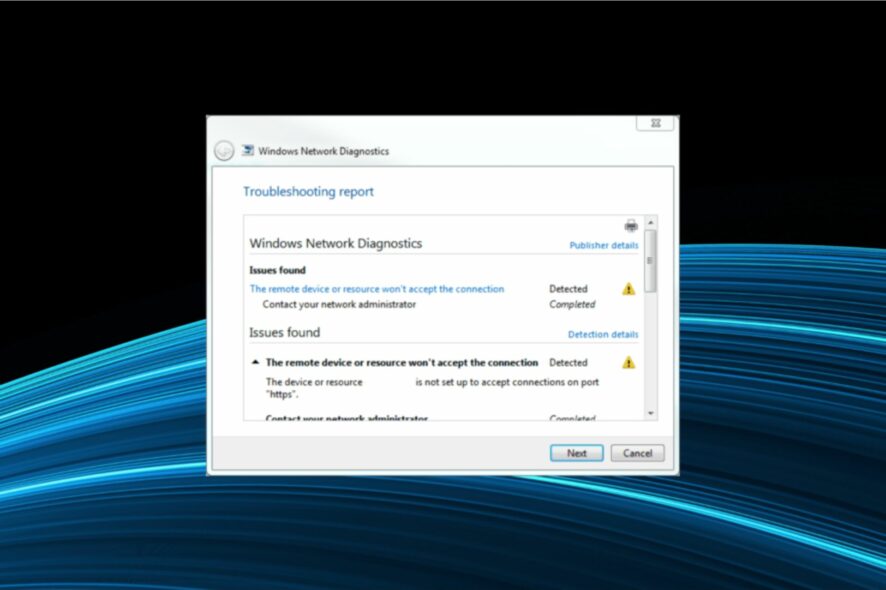
Task: Click the bold 'Issues found' label
Action: (277, 270)
